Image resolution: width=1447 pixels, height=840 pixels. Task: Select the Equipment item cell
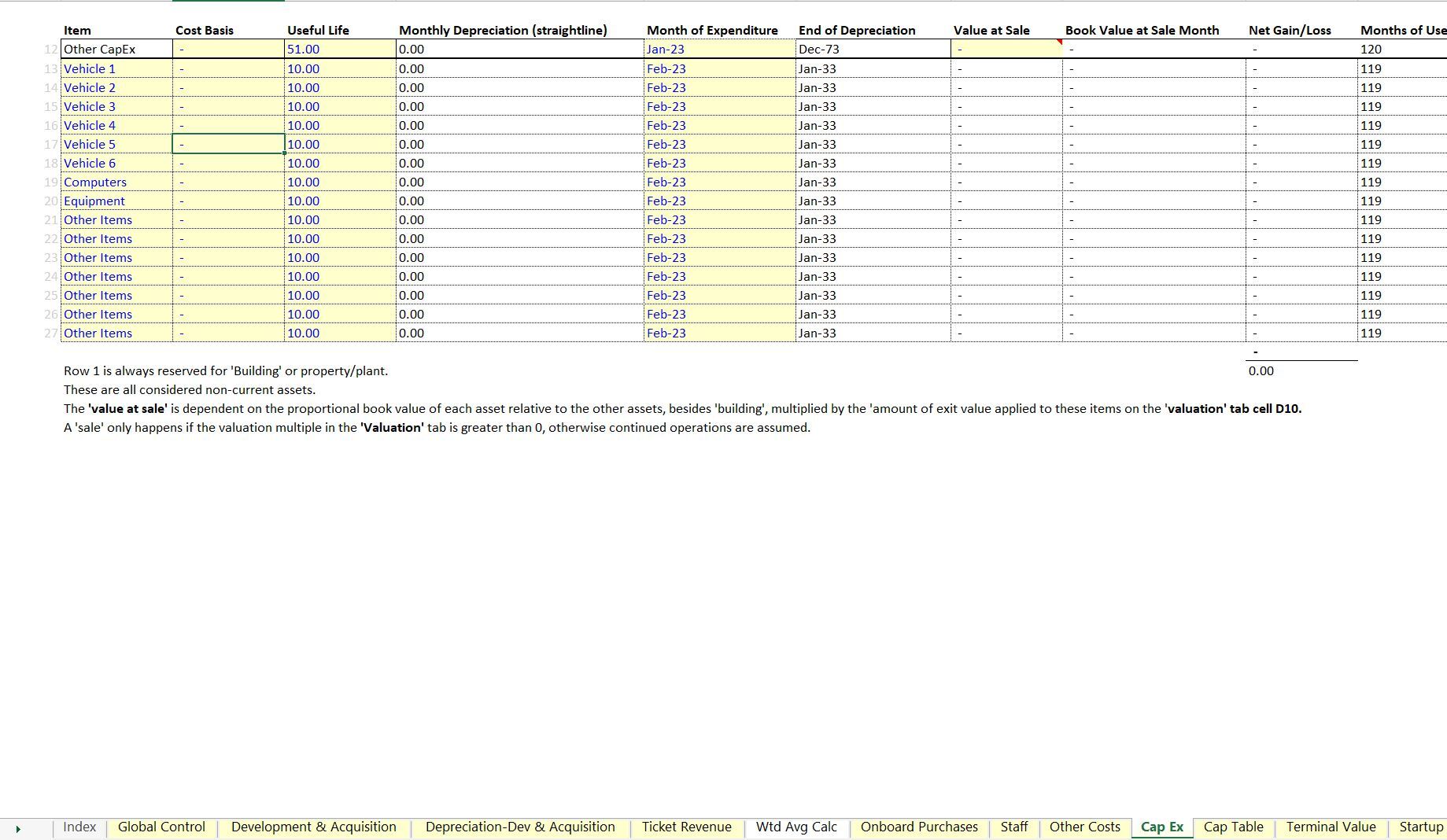(116, 201)
